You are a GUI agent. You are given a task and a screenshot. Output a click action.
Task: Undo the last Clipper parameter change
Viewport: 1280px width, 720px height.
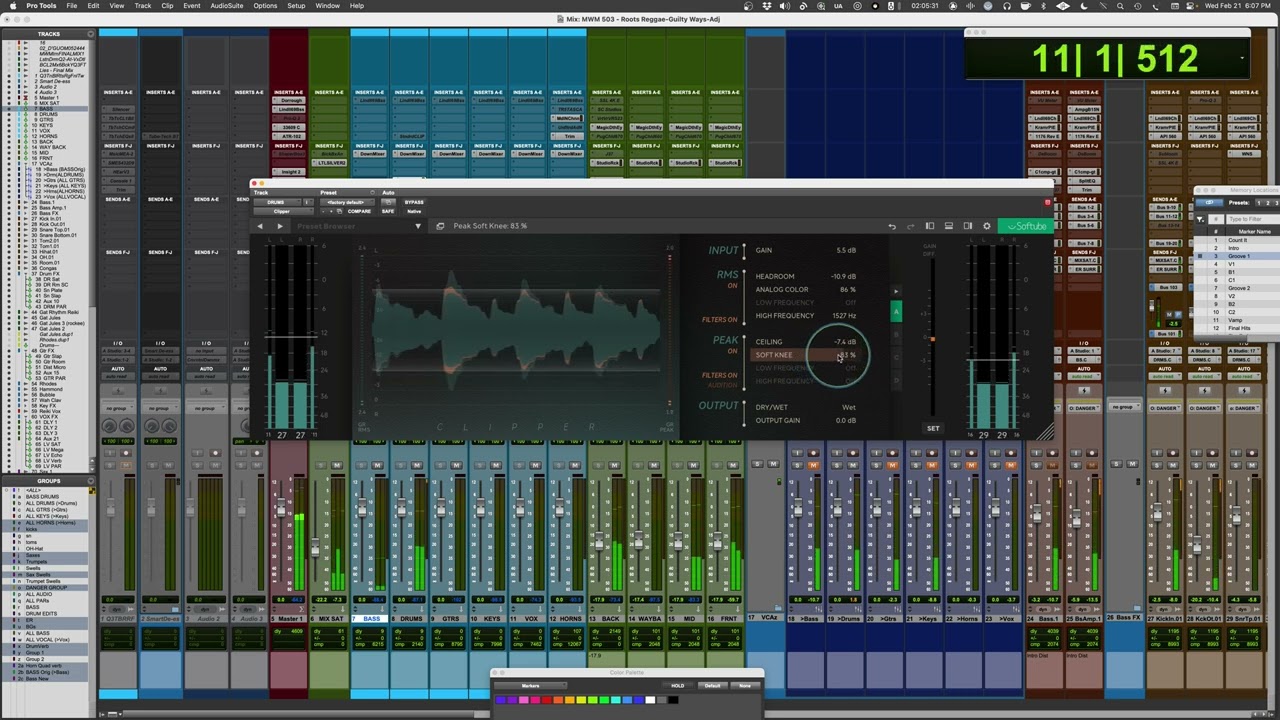[x=892, y=226]
